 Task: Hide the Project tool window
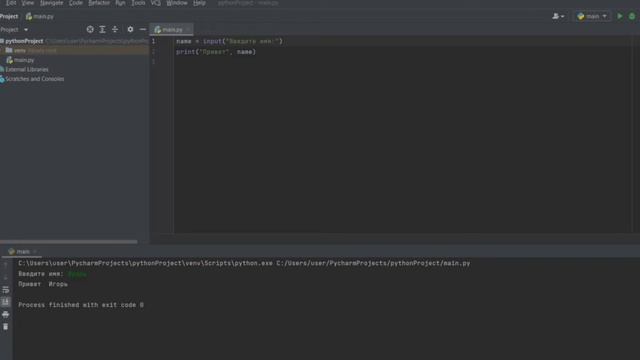coord(142,29)
